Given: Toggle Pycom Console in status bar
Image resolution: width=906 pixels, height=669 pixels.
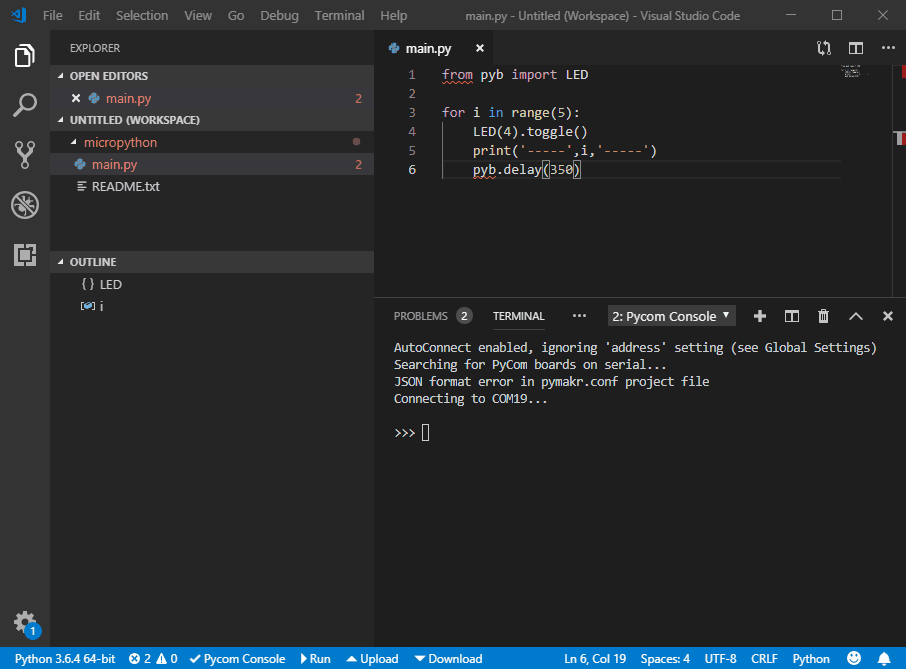Looking at the screenshot, I should (x=237, y=659).
